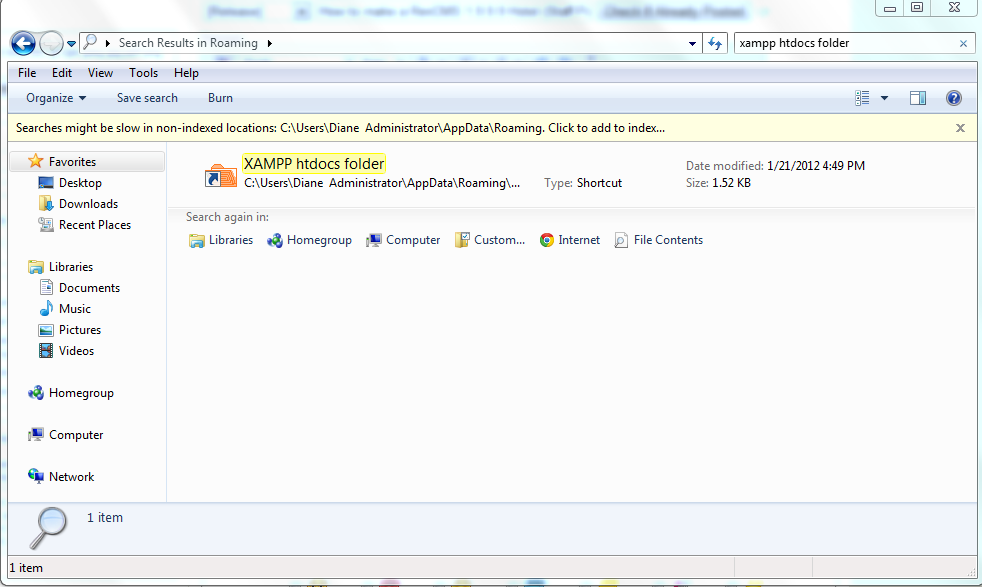
Task: Expand the arrow after Search Results in Roaming
Action: pos(270,43)
